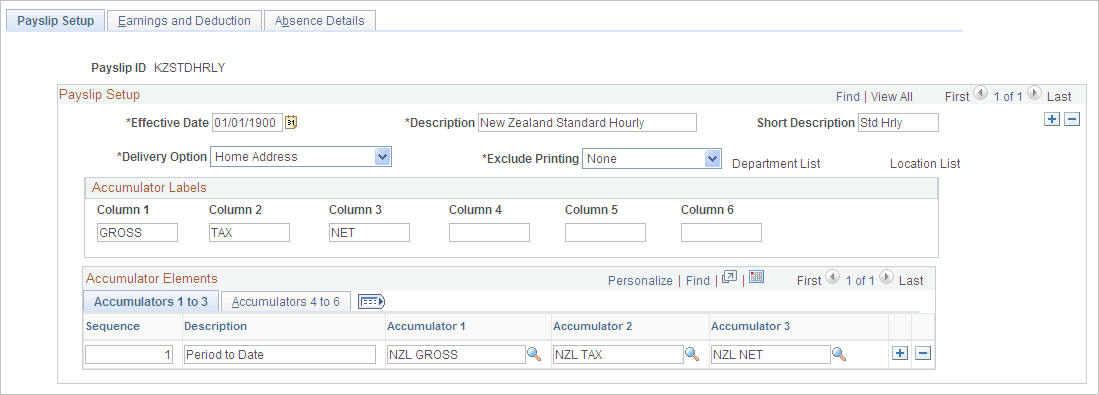Image resolution: width=1099 pixels, height=395 pixels.
Task: Look up Accumulator 1 NZL GROSS
Action: 534,354
